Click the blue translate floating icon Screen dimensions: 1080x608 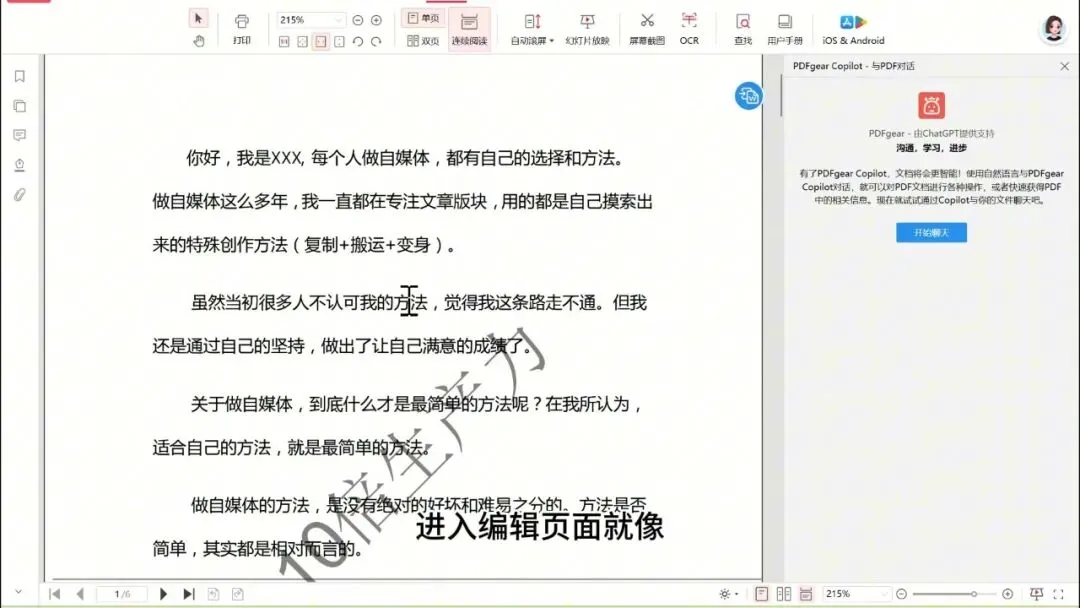coord(748,96)
